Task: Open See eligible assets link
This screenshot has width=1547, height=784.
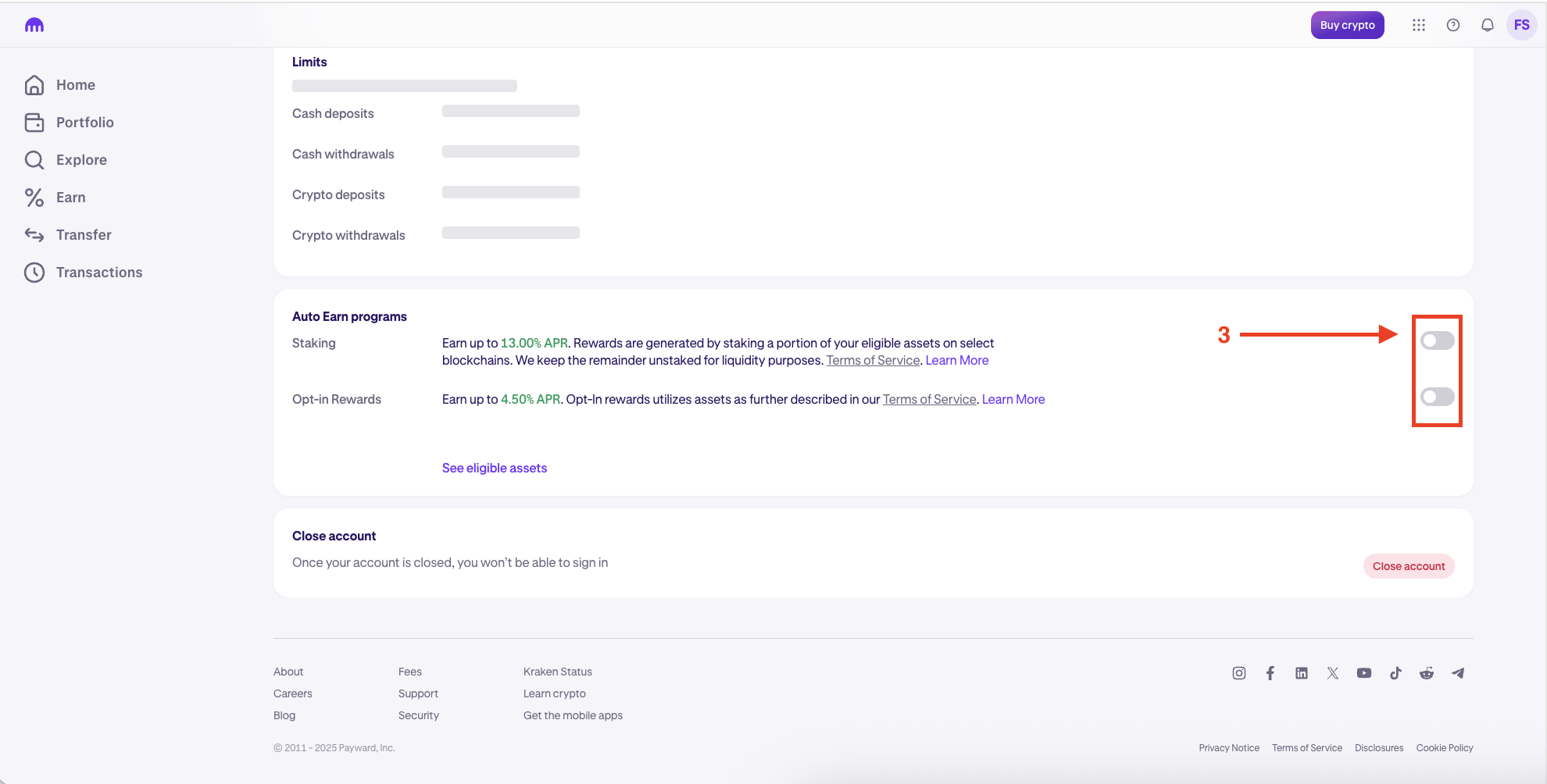Action: [494, 467]
